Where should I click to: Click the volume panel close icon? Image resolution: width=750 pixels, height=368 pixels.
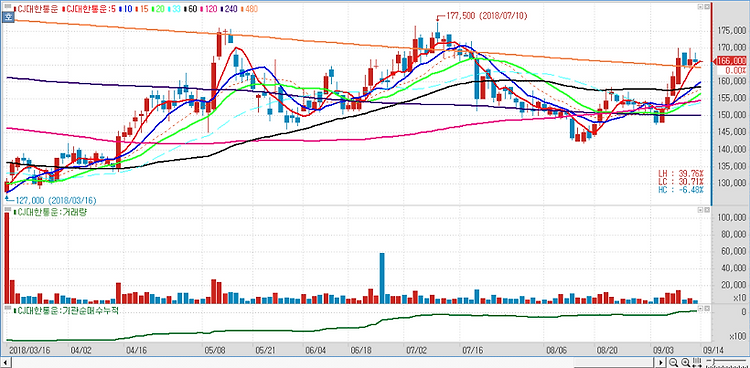(x=707, y=210)
